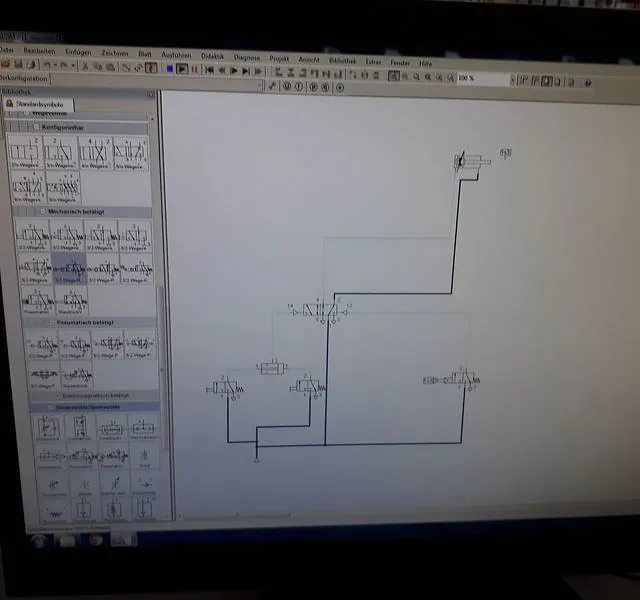Stop the simulation with blue square
The height and width of the screenshot is (600, 640).
click(x=170, y=69)
